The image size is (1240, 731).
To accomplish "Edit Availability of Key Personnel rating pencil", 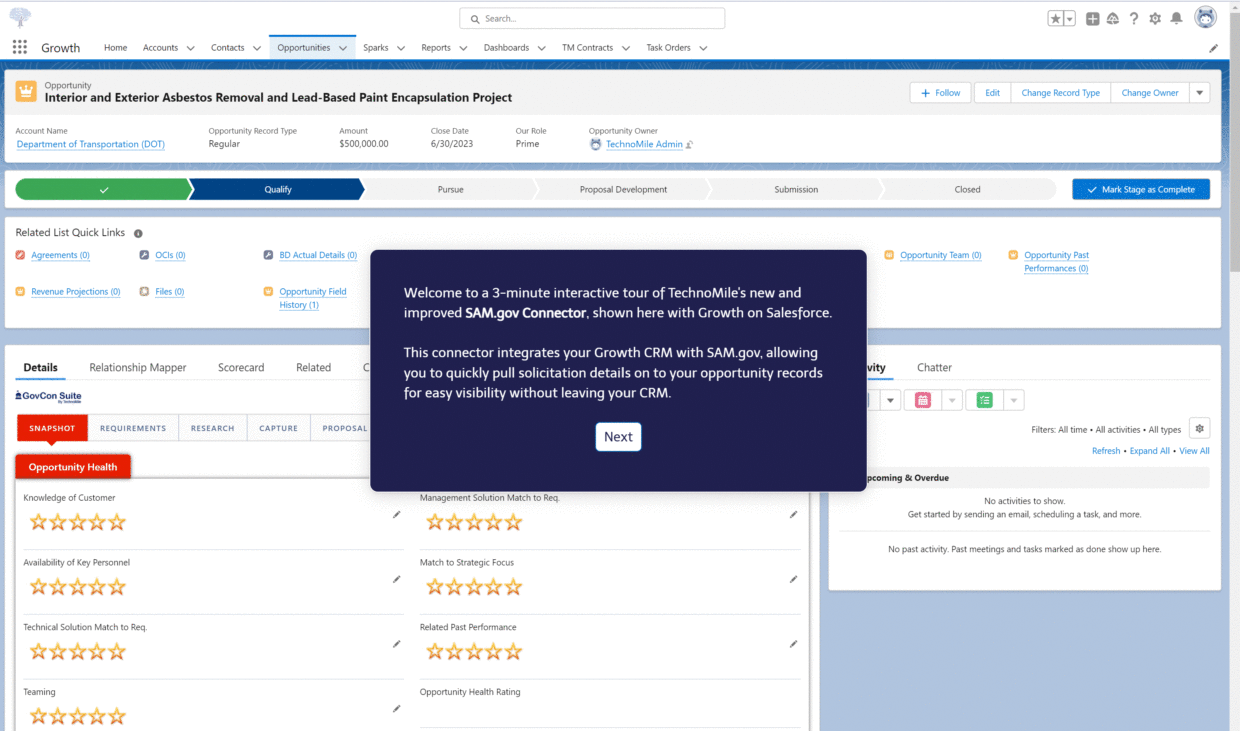I will (x=397, y=579).
